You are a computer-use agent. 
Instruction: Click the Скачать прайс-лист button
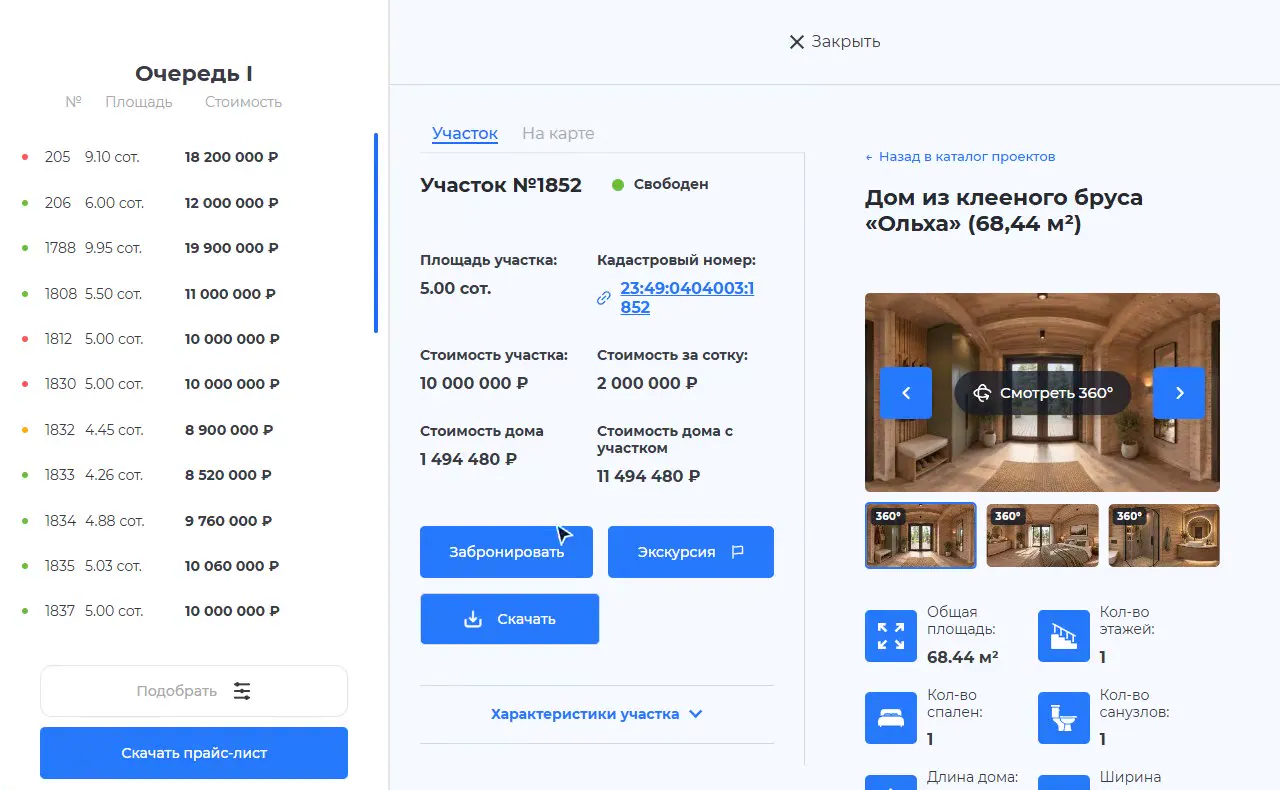[x=194, y=753]
